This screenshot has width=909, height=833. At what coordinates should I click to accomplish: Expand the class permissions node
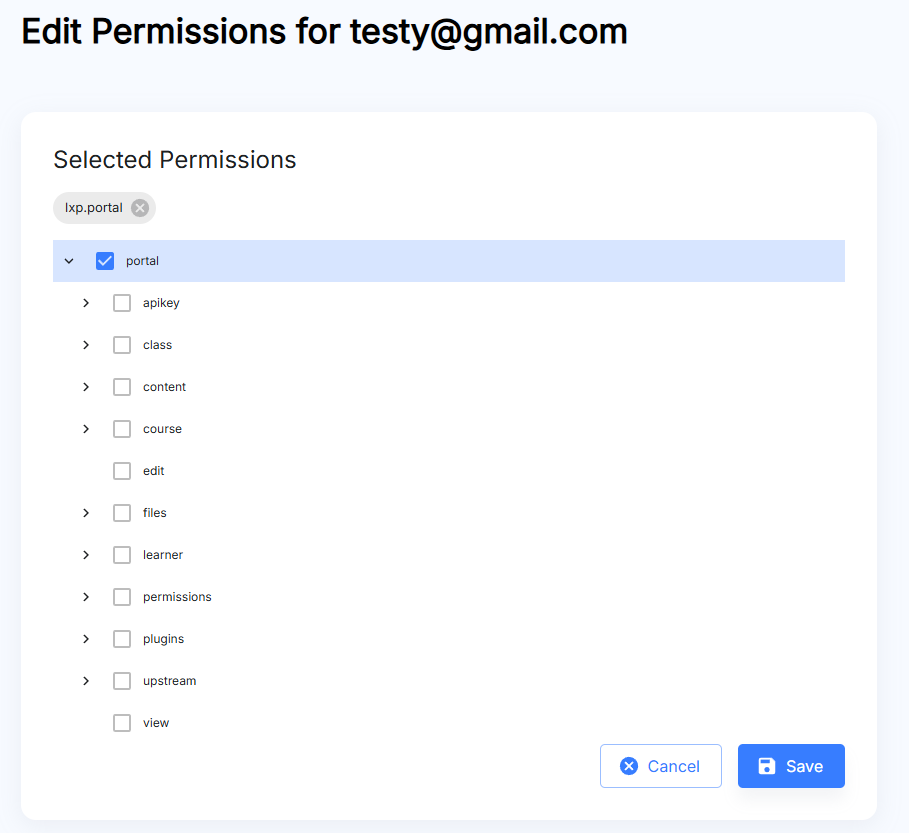point(86,345)
